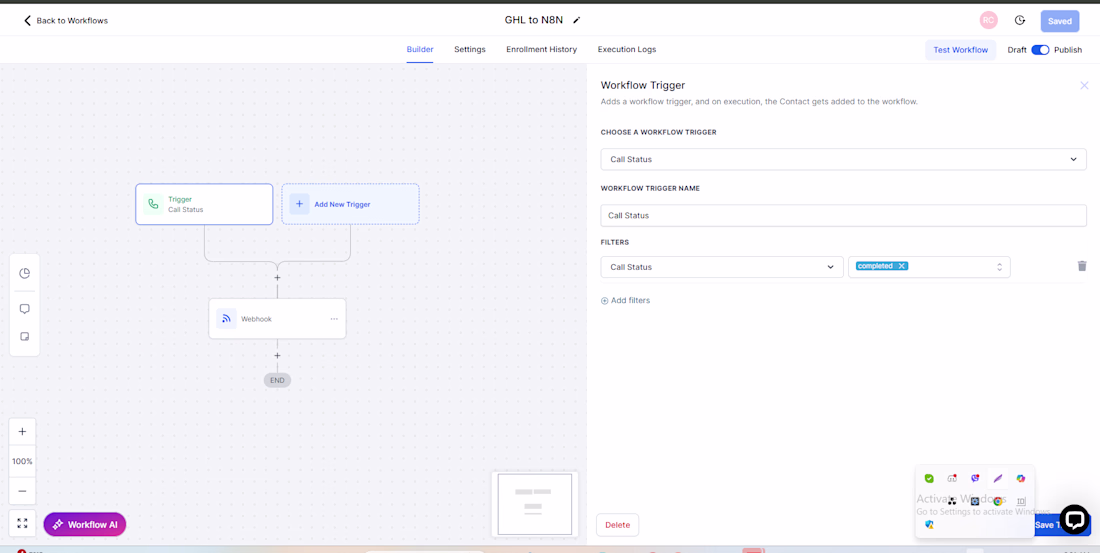The width and height of the screenshot is (1100, 553).
Task: Open the stats pie chart icon
Action: coord(25,273)
